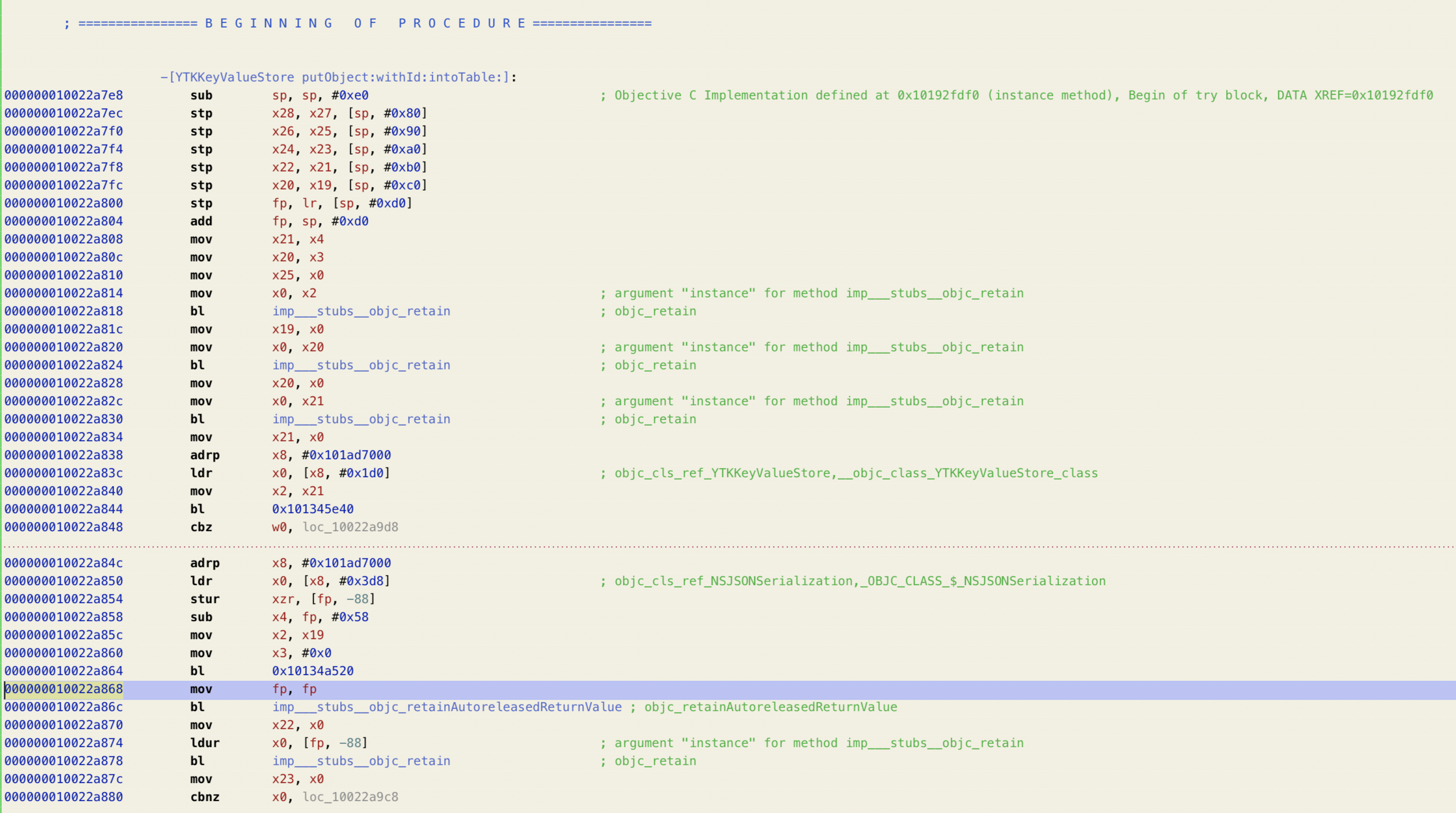Viewport: 1456px width, 813px height.
Task: Select the ldur instruction mnemonic
Action: pos(205,743)
